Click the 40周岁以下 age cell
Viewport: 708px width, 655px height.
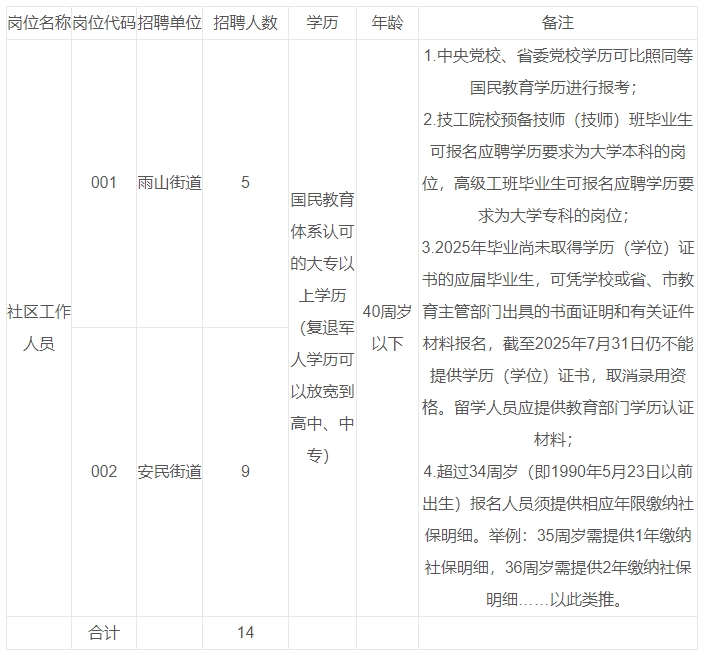(x=387, y=328)
